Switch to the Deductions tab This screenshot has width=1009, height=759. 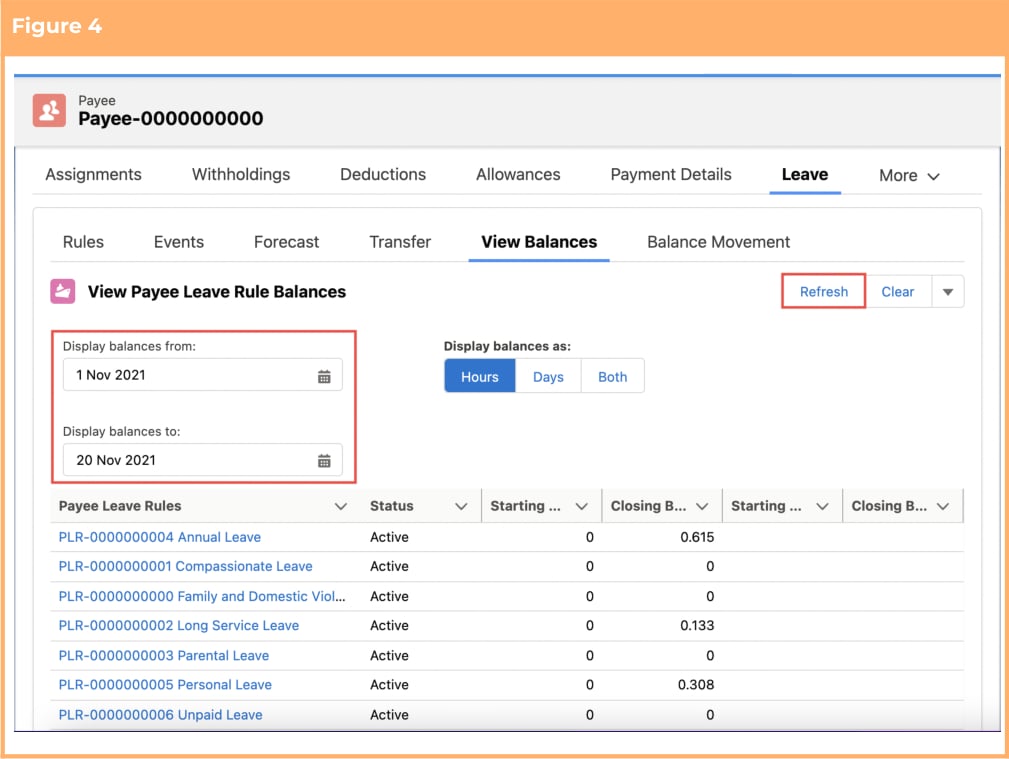(383, 174)
